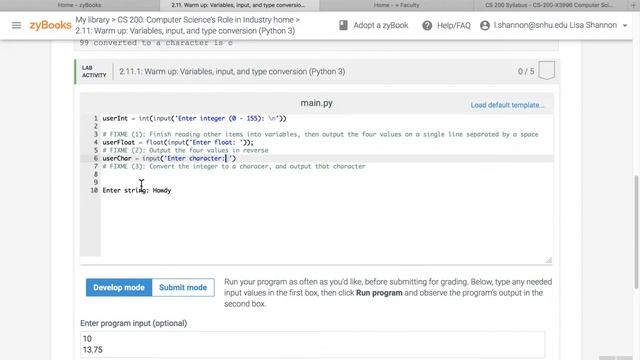
Task: Select Develop mode
Action: 119,287
